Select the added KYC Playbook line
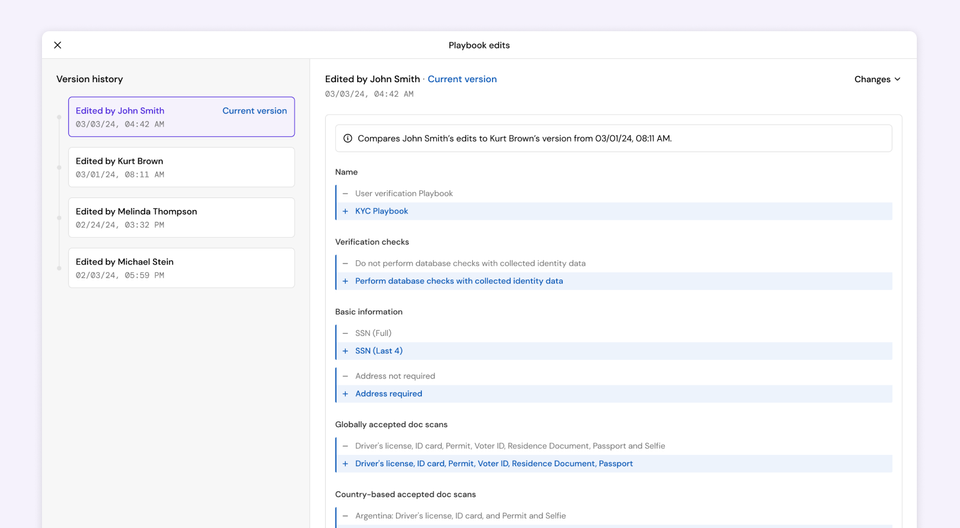Image resolution: width=960 pixels, height=528 pixels. [x=382, y=211]
